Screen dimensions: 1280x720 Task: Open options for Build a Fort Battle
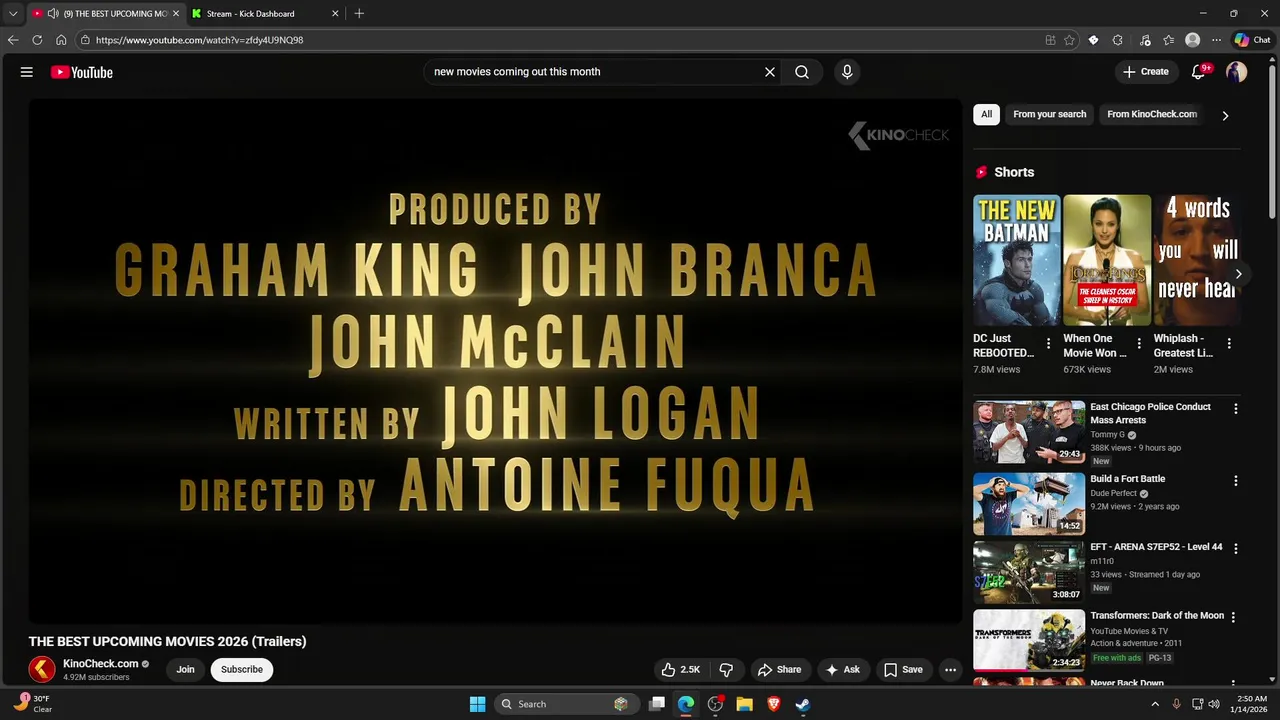pos(1235,480)
